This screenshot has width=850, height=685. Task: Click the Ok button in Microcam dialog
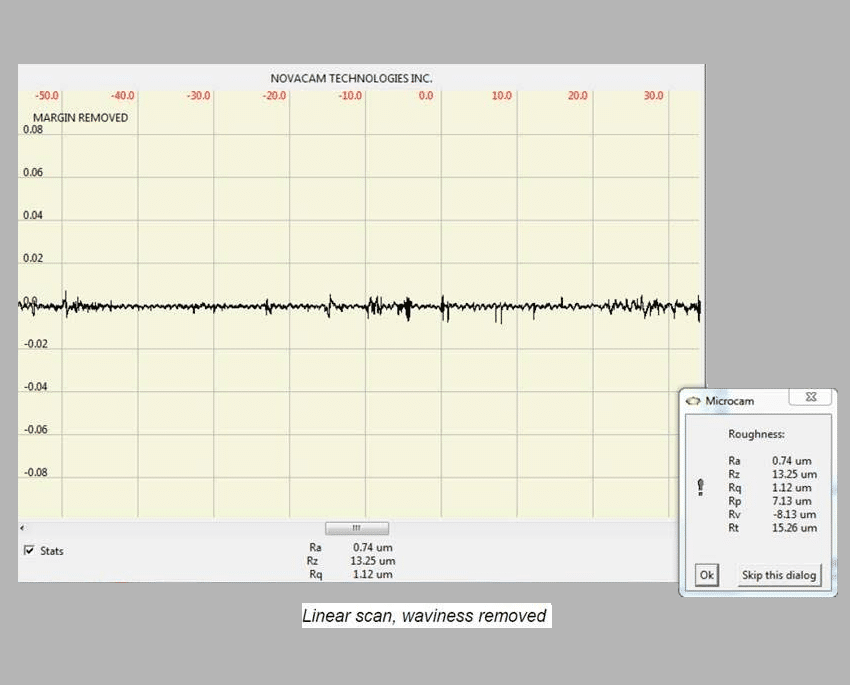pos(706,575)
